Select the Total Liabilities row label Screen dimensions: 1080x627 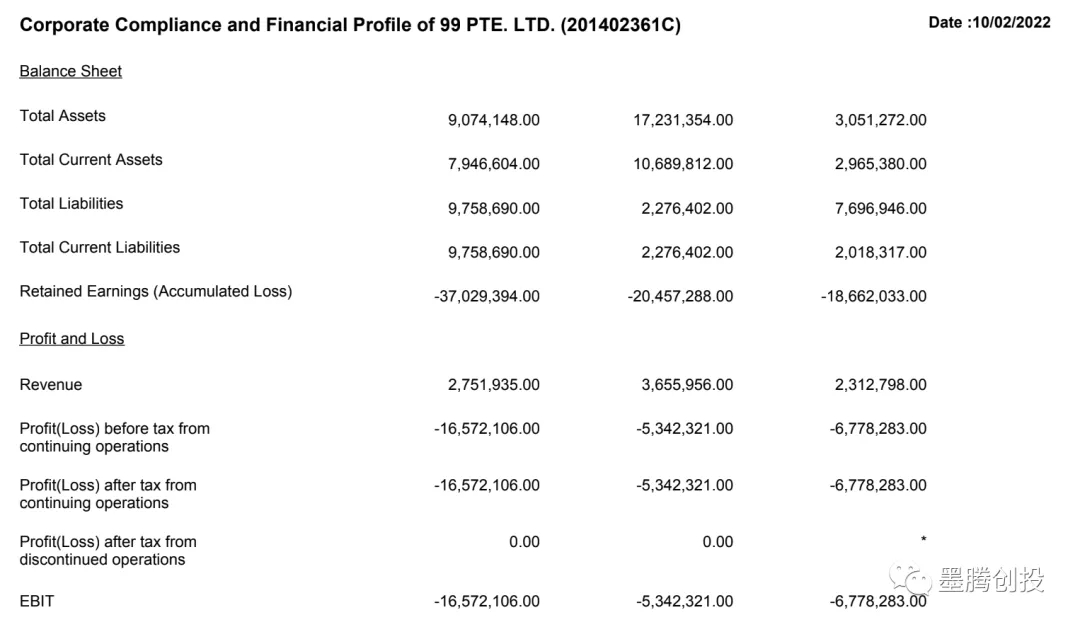72,204
